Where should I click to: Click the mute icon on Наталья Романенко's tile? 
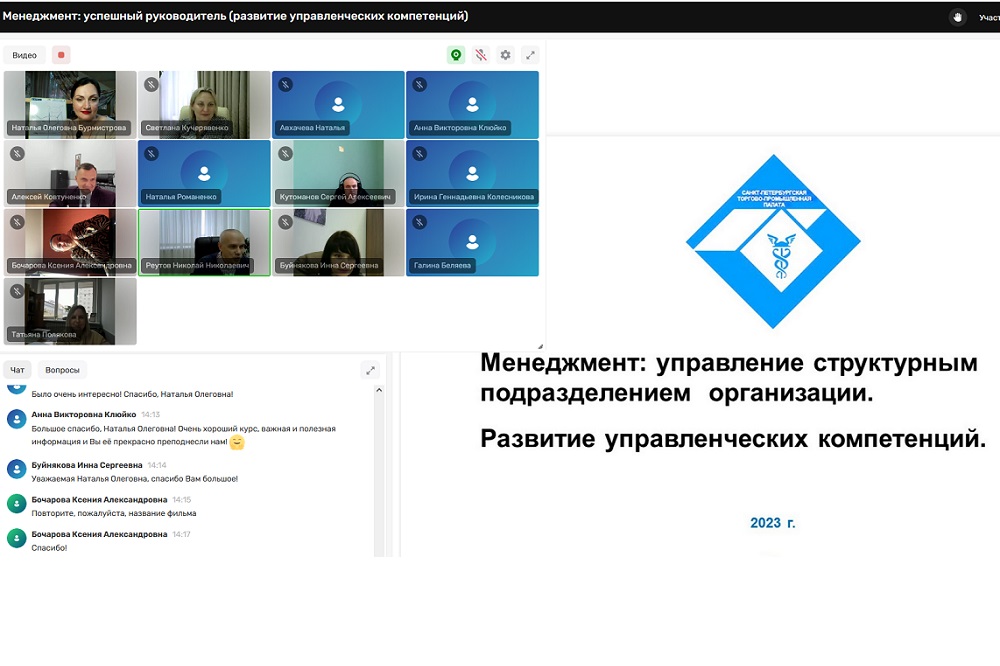[x=150, y=155]
